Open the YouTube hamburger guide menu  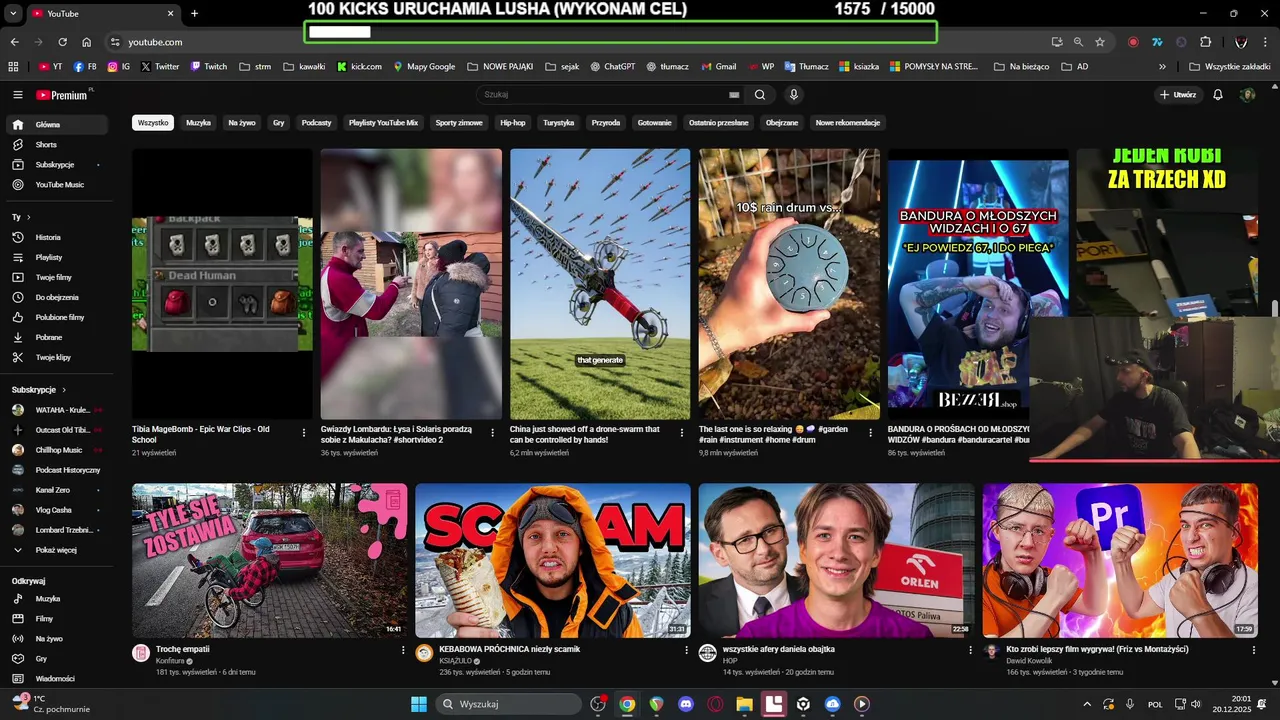coord(18,95)
